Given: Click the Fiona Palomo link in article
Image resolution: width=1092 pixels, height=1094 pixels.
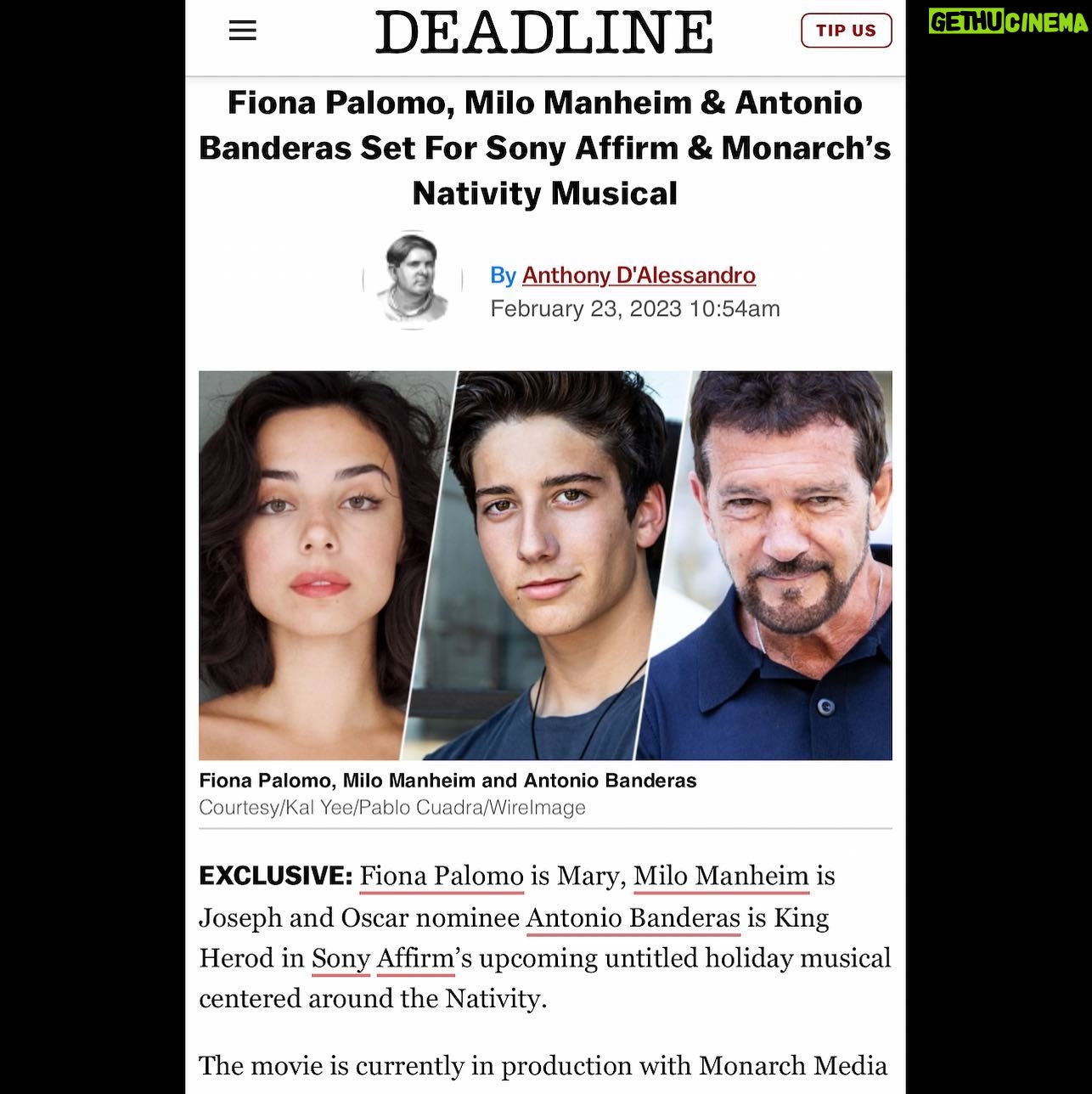Looking at the screenshot, I should click(x=442, y=876).
